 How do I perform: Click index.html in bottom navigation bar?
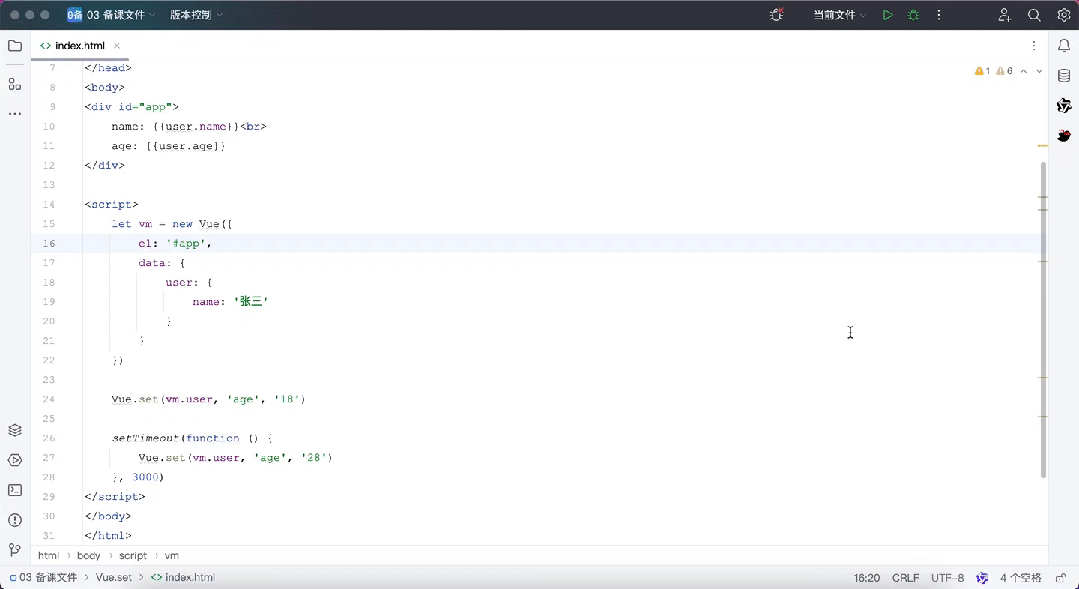(x=183, y=578)
